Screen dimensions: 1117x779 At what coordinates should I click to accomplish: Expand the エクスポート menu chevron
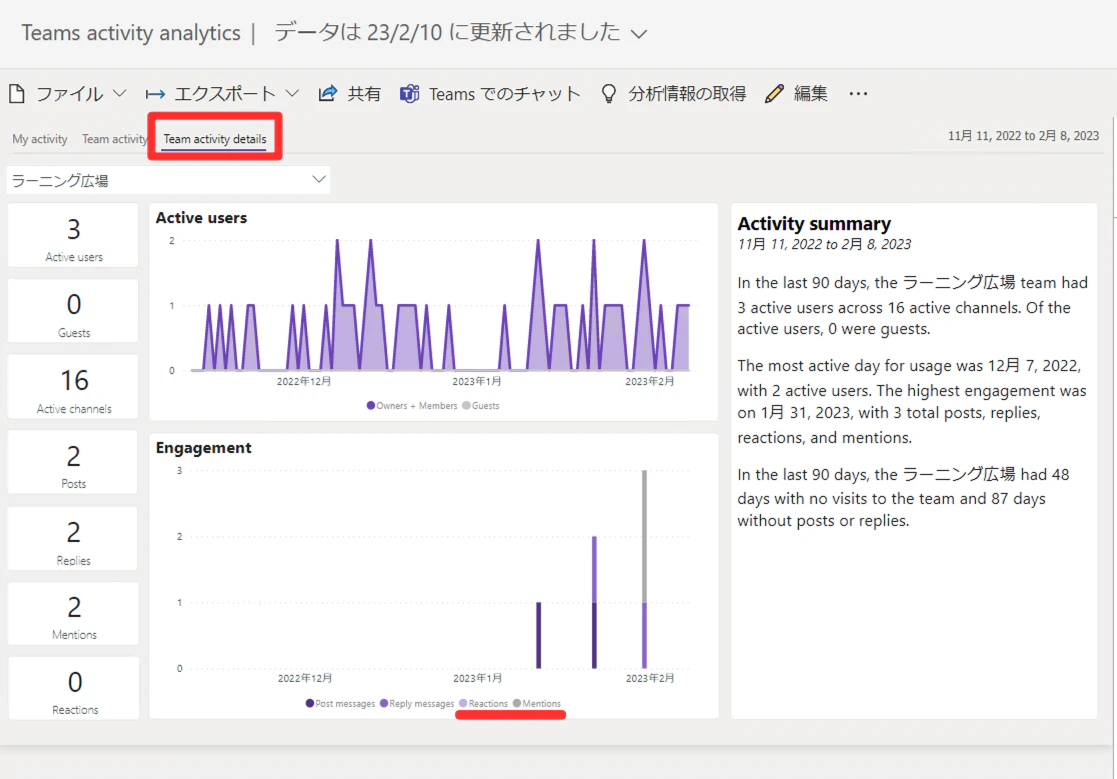pyautogui.click(x=292, y=94)
